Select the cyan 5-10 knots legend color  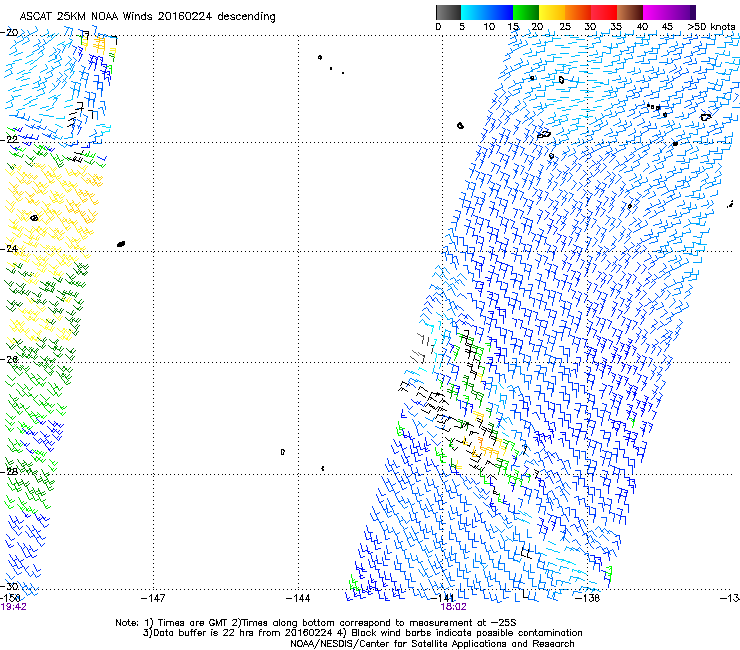coord(473,12)
